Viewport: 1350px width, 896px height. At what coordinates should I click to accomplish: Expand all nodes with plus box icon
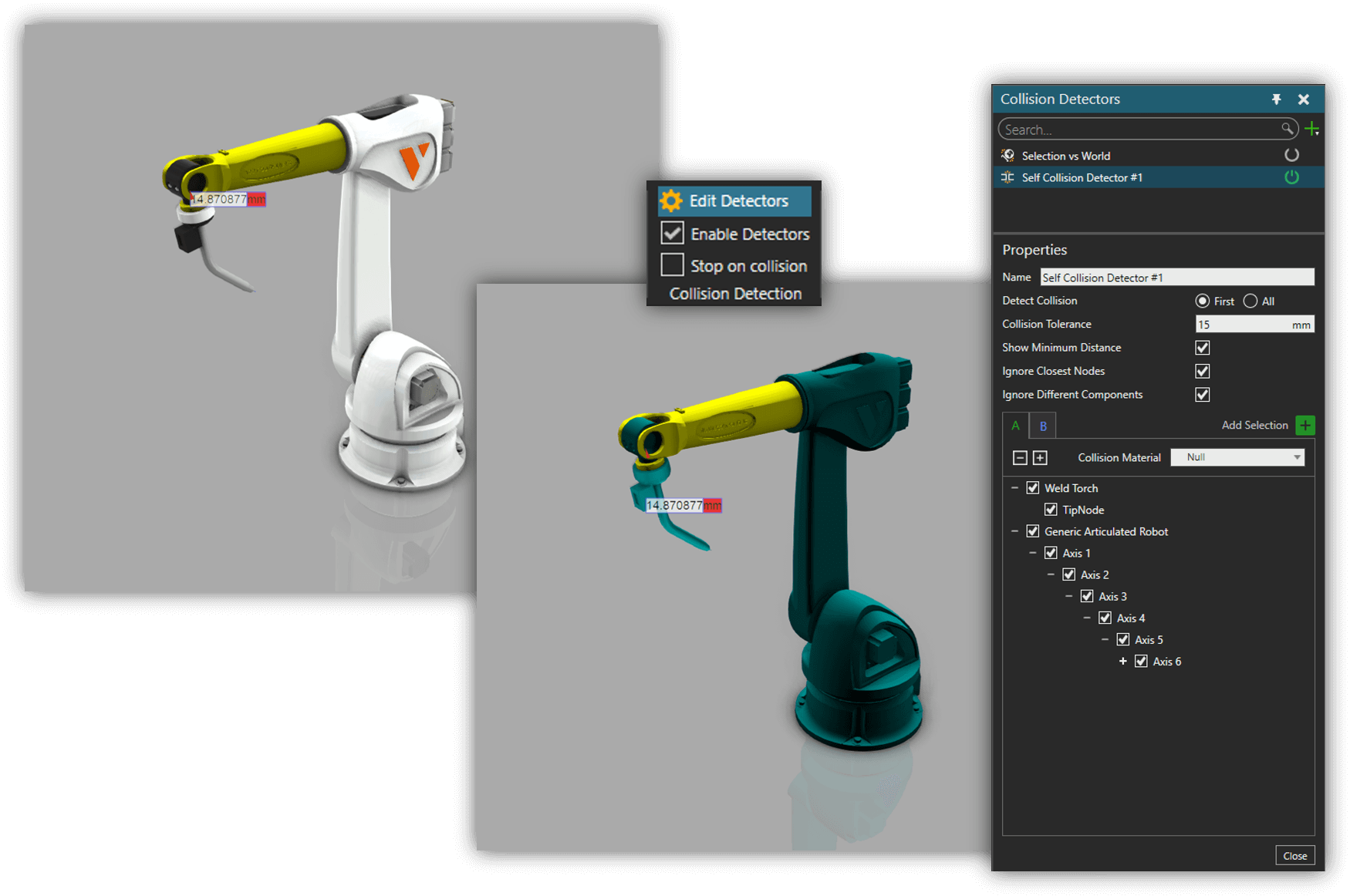(x=1040, y=458)
